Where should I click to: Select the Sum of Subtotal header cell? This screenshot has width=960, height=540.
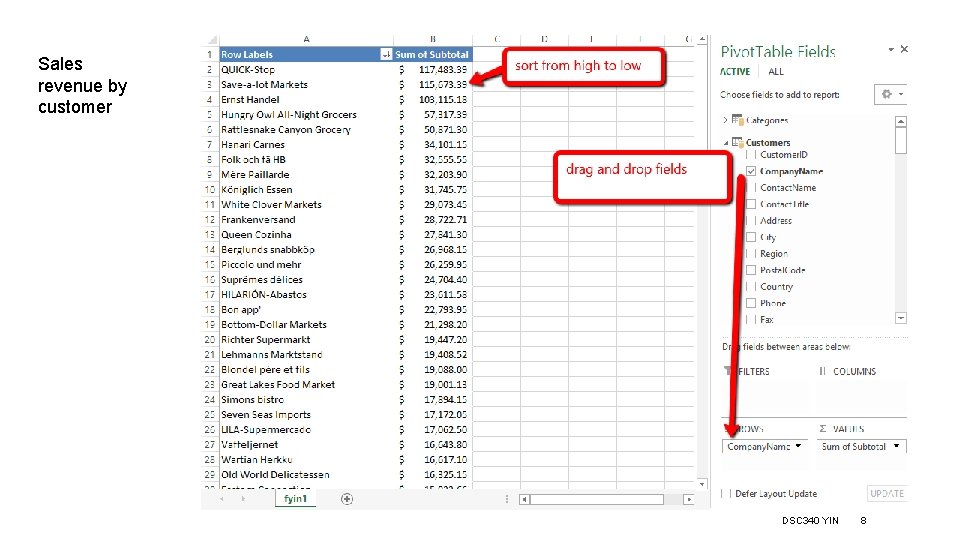[x=433, y=54]
